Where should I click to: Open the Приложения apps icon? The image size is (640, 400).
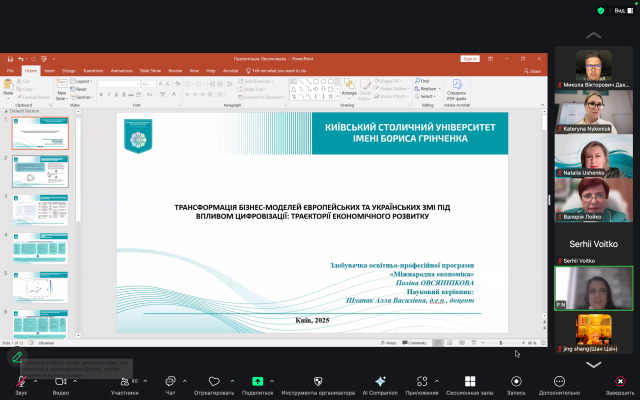(x=422, y=382)
